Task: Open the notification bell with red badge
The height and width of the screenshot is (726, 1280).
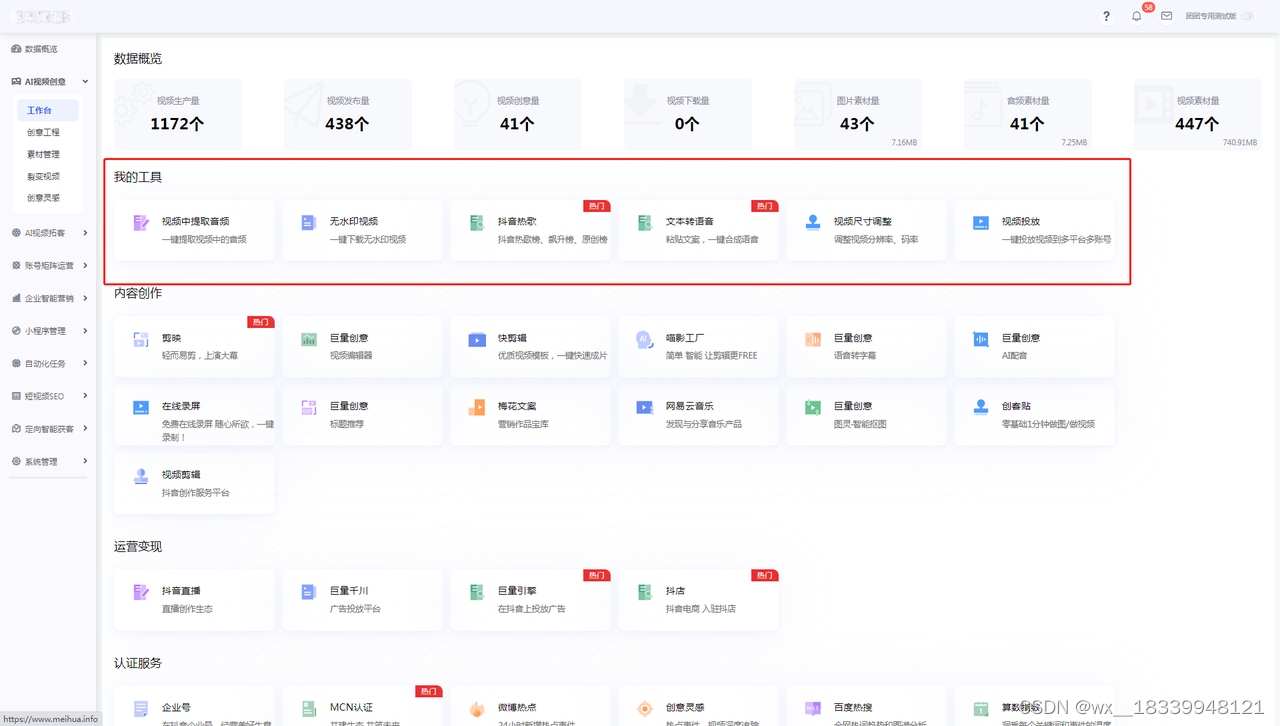Action: pyautogui.click(x=1137, y=16)
